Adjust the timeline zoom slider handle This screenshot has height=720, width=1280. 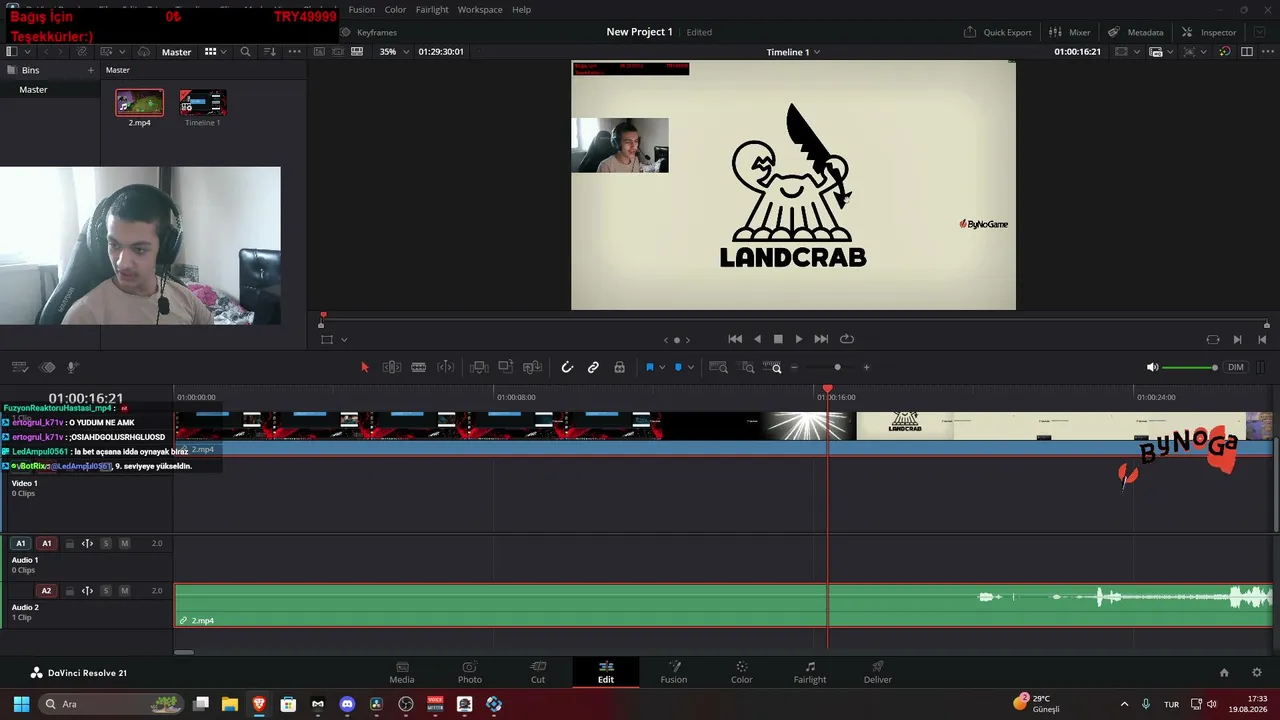838,367
